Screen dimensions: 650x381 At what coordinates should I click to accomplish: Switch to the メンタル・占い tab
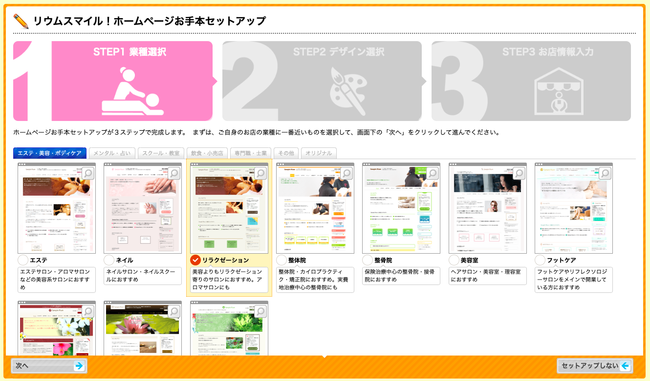(x=112, y=153)
